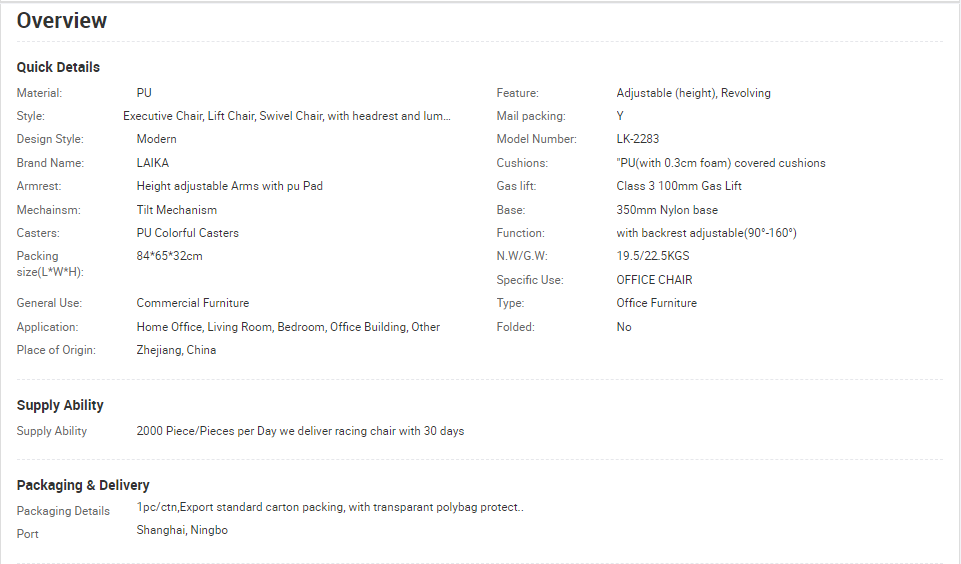The image size is (961, 564).
Task: Click the Feature value Adjustable (height), Revolving
Action: click(x=693, y=93)
